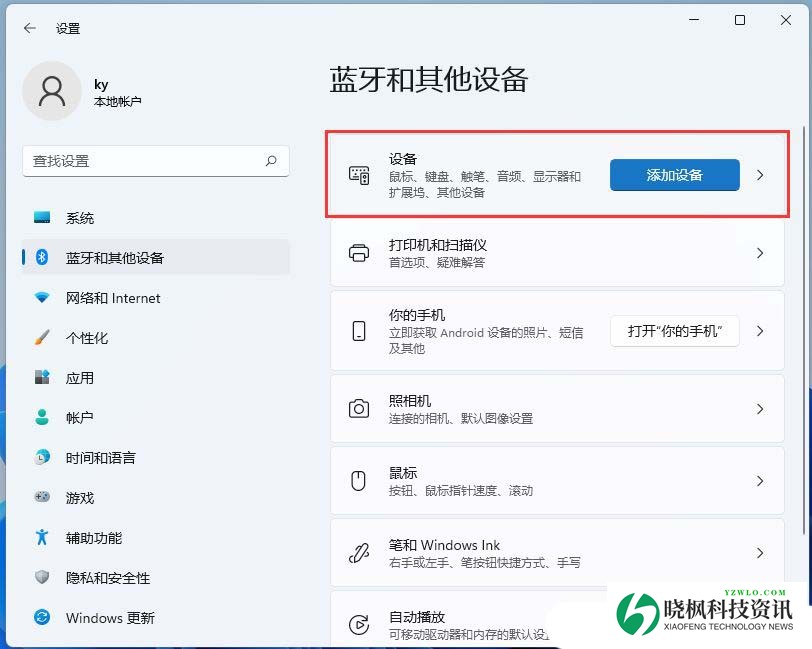
Task: Expand the 设备 row chevron
Action: [x=760, y=175]
